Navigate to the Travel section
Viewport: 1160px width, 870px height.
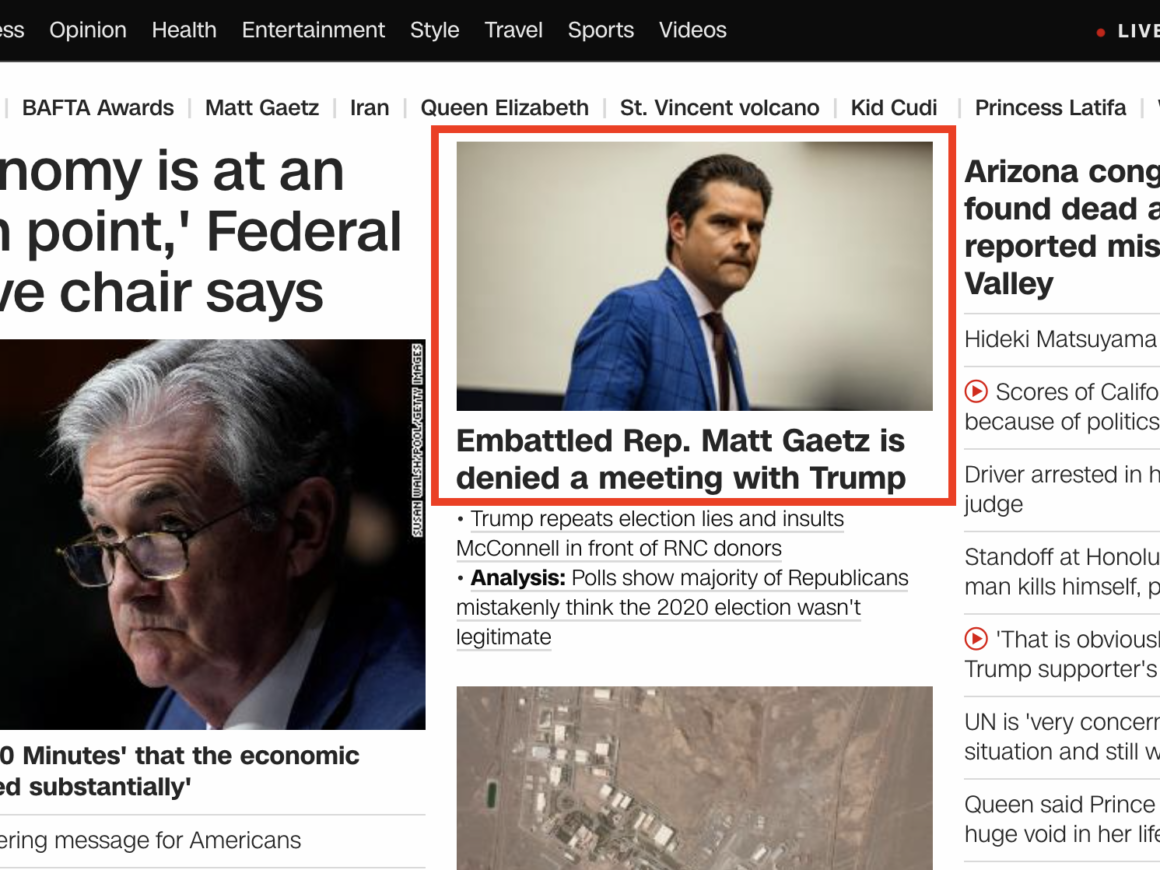click(x=513, y=30)
